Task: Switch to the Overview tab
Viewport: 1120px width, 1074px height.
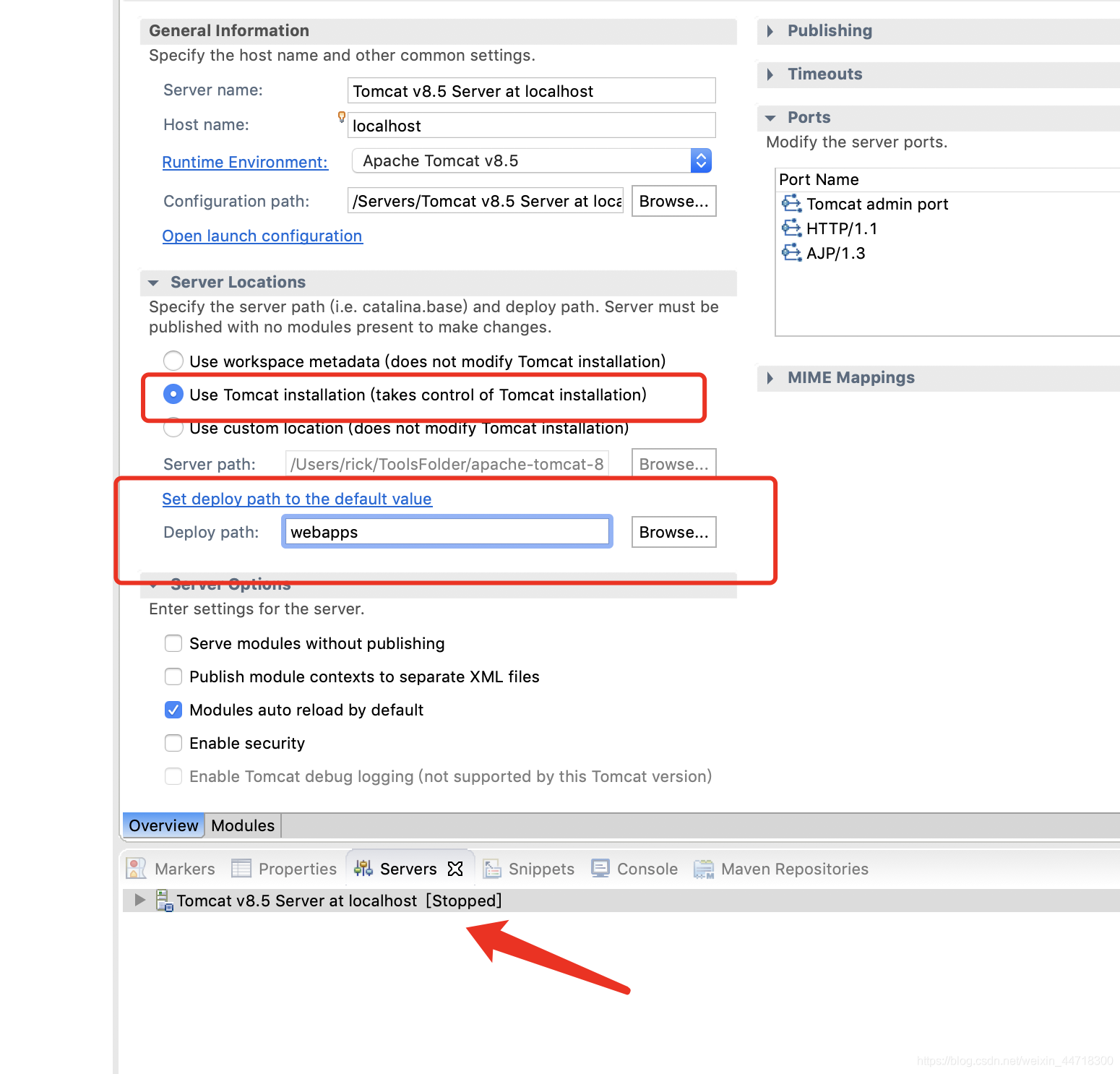Action: (163, 825)
